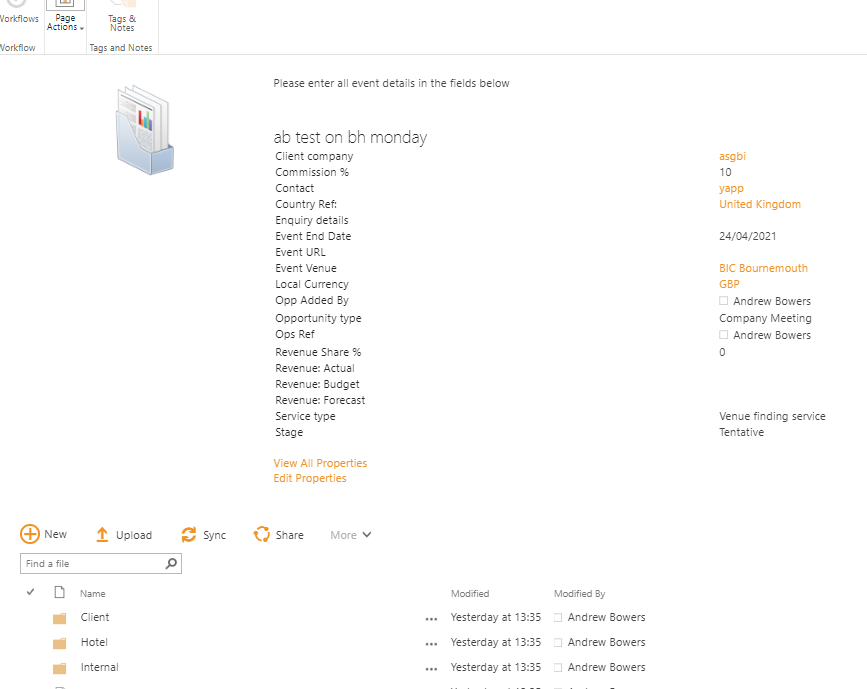Open View All Properties
The height and width of the screenshot is (689, 867).
pyautogui.click(x=319, y=463)
